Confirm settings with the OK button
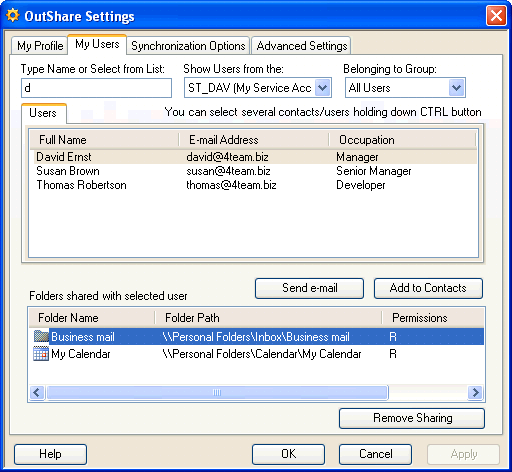The width and height of the screenshot is (512, 472). coord(288,454)
